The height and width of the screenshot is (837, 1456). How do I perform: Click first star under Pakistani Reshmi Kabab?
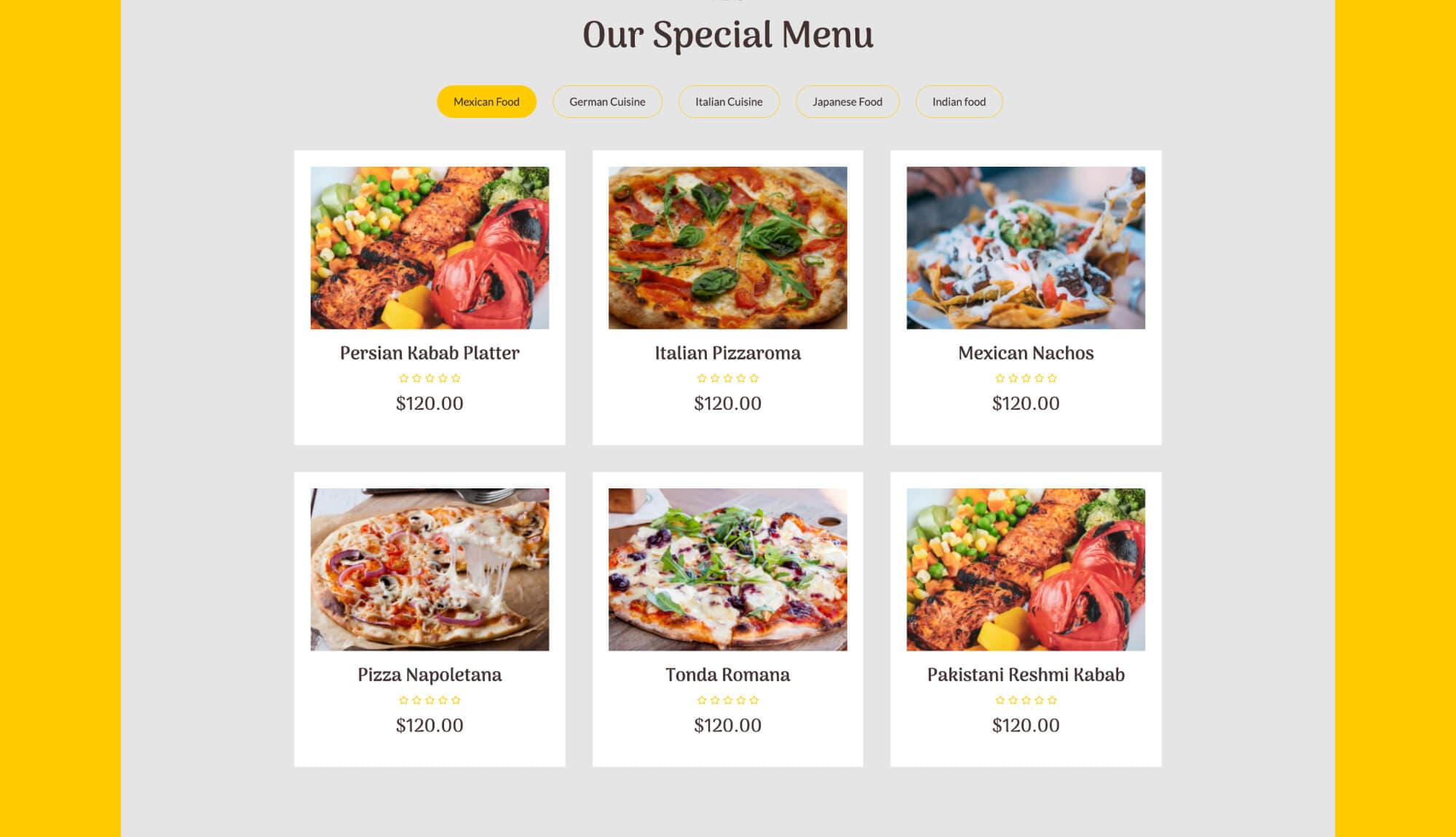tap(1000, 700)
